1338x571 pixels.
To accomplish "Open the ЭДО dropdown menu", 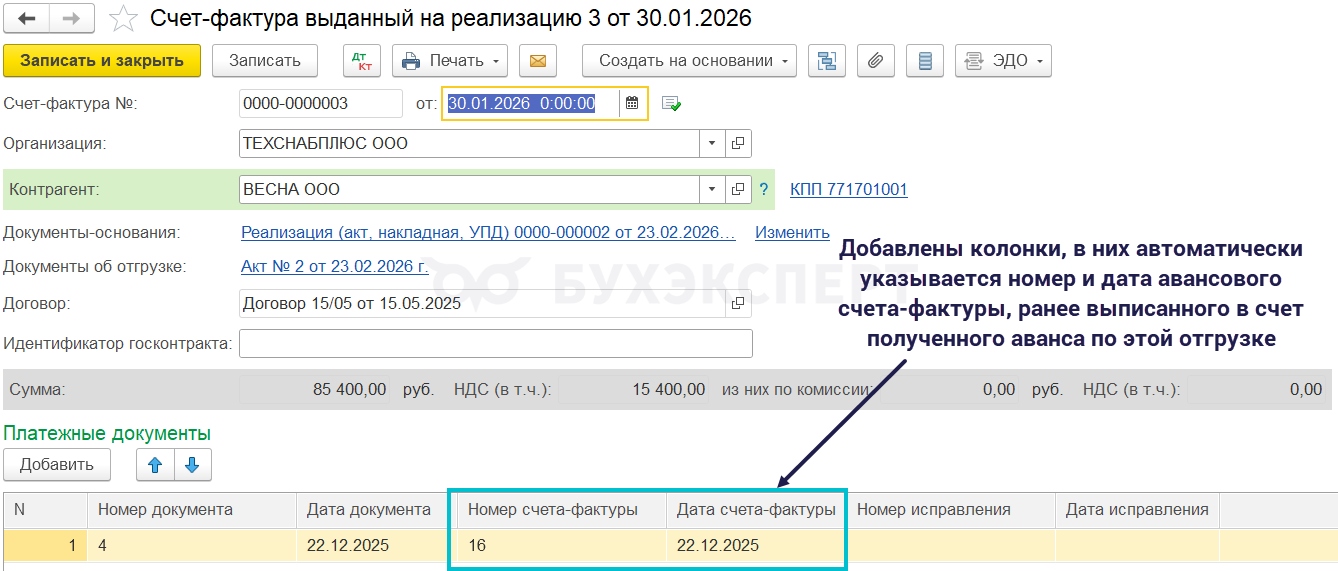I will coord(1003,60).
